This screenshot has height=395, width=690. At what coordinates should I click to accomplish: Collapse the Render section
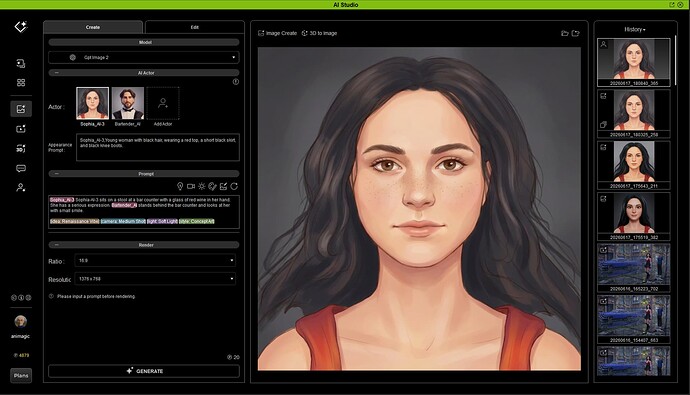56,245
